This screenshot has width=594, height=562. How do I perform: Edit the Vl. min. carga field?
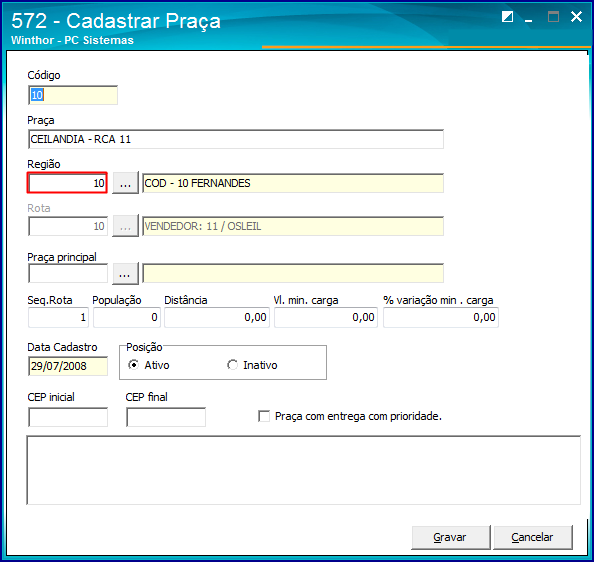326,317
